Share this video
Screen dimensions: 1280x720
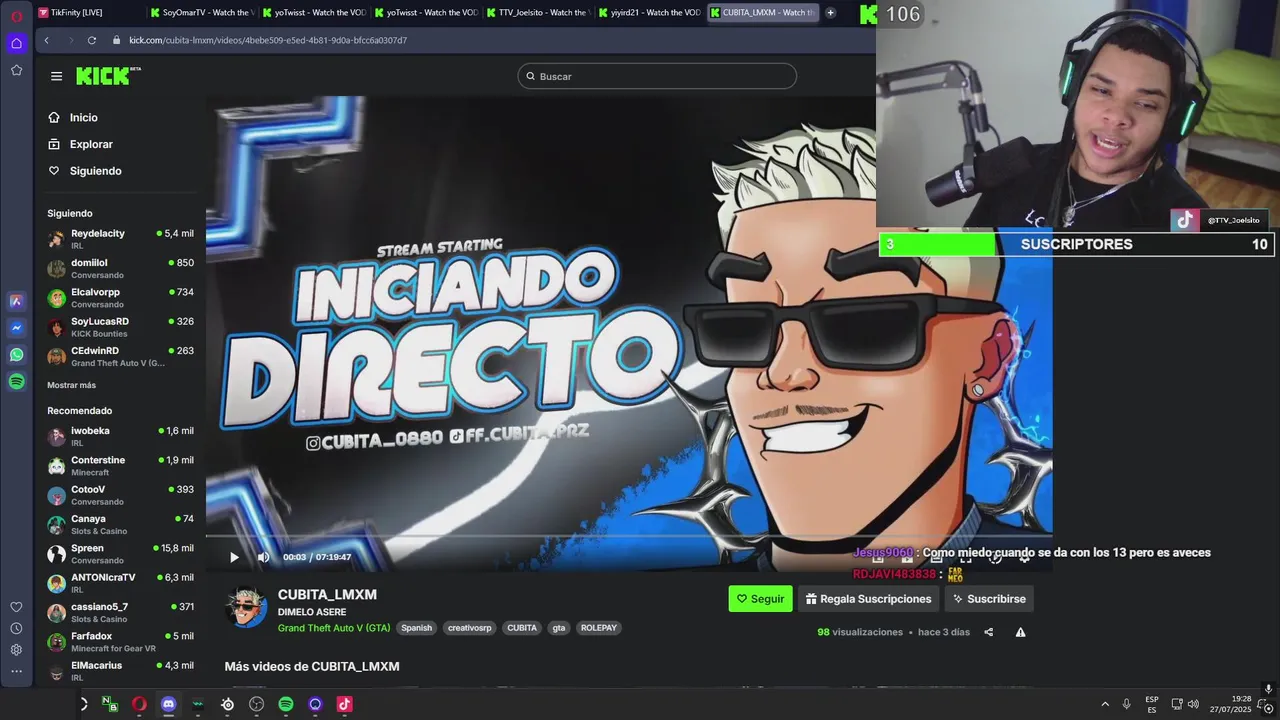click(988, 632)
